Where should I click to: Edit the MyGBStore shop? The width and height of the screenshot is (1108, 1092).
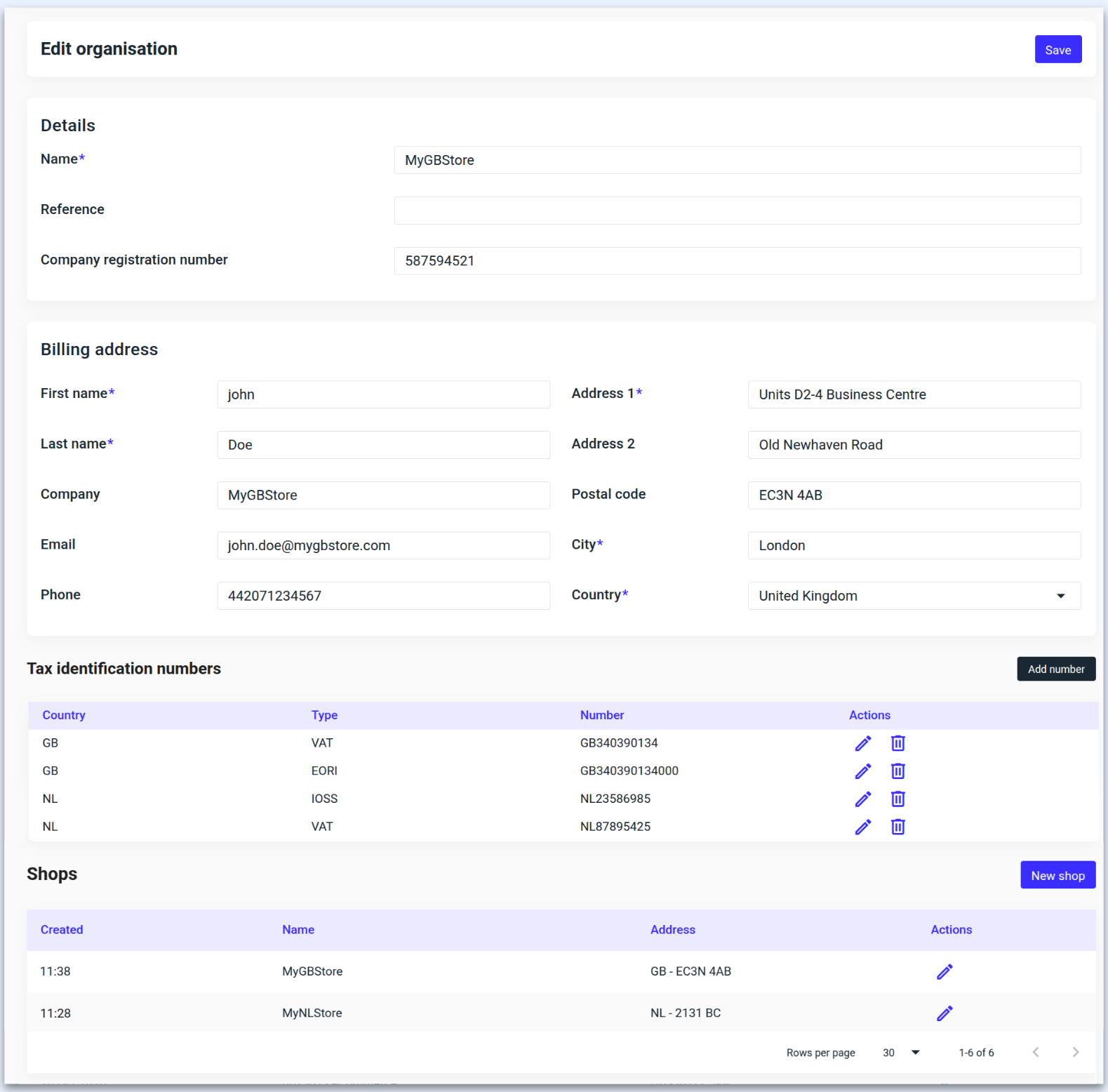pyautogui.click(x=945, y=971)
